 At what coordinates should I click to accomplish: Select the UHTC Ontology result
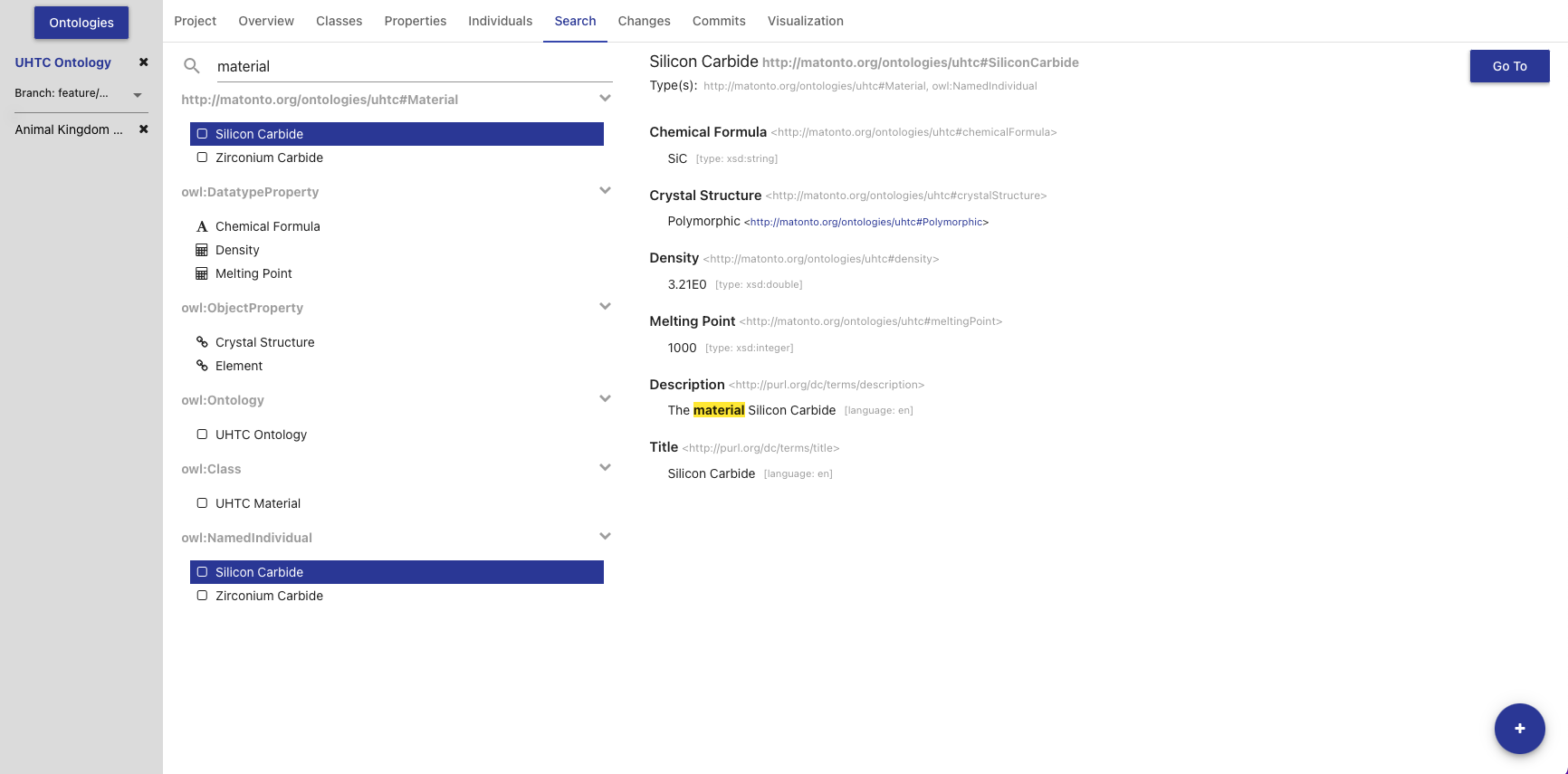pyautogui.click(x=397, y=435)
